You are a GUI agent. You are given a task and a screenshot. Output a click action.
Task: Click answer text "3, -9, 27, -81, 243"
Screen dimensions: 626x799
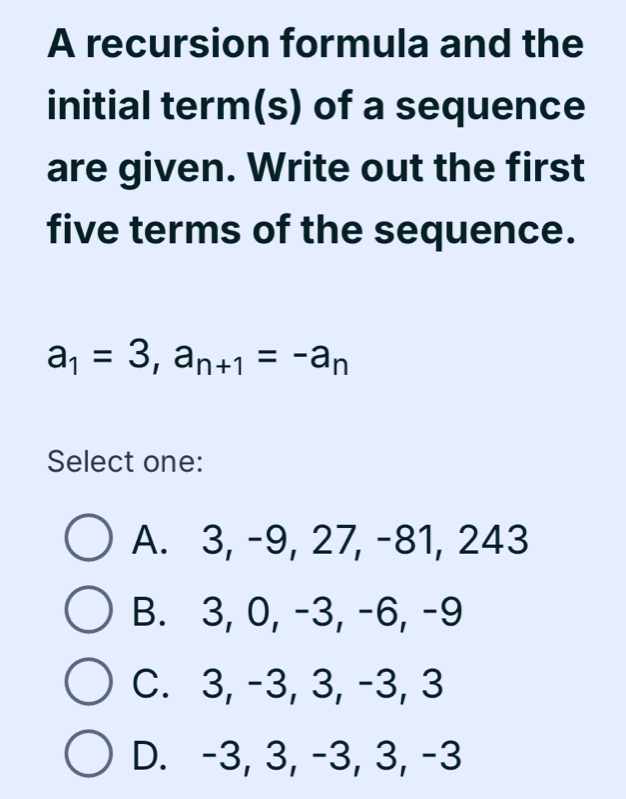(364, 543)
